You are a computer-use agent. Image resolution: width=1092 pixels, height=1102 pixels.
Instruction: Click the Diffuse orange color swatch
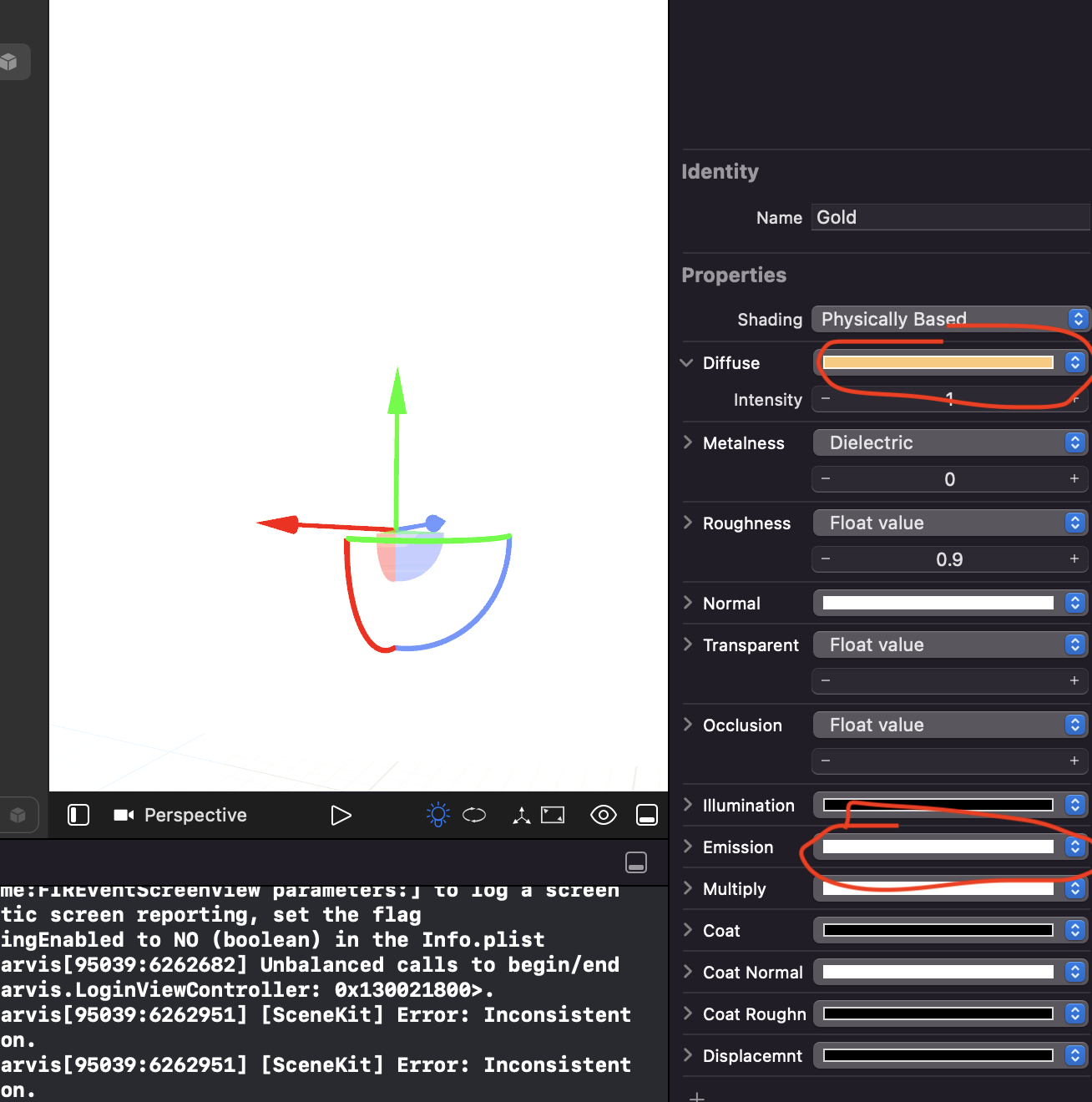click(x=938, y=362)
